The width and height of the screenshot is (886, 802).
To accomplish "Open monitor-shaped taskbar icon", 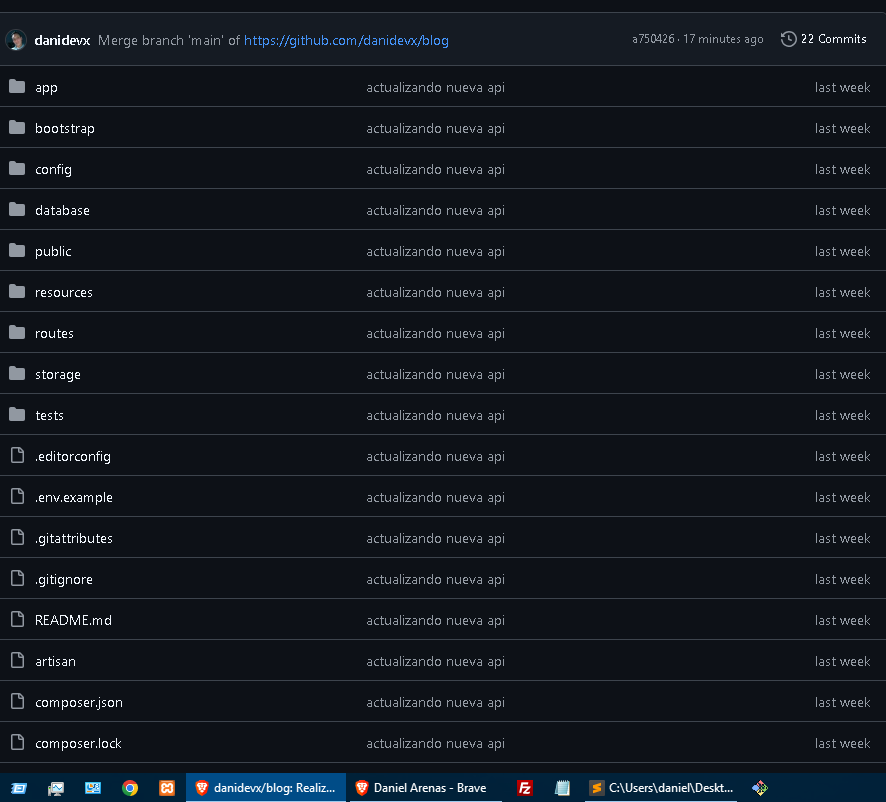I will click(55, 787).
